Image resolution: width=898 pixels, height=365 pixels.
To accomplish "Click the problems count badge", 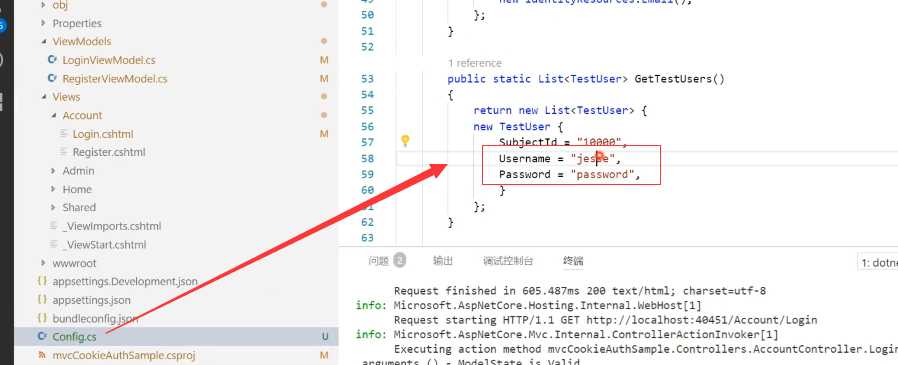I will pos(400,261).
